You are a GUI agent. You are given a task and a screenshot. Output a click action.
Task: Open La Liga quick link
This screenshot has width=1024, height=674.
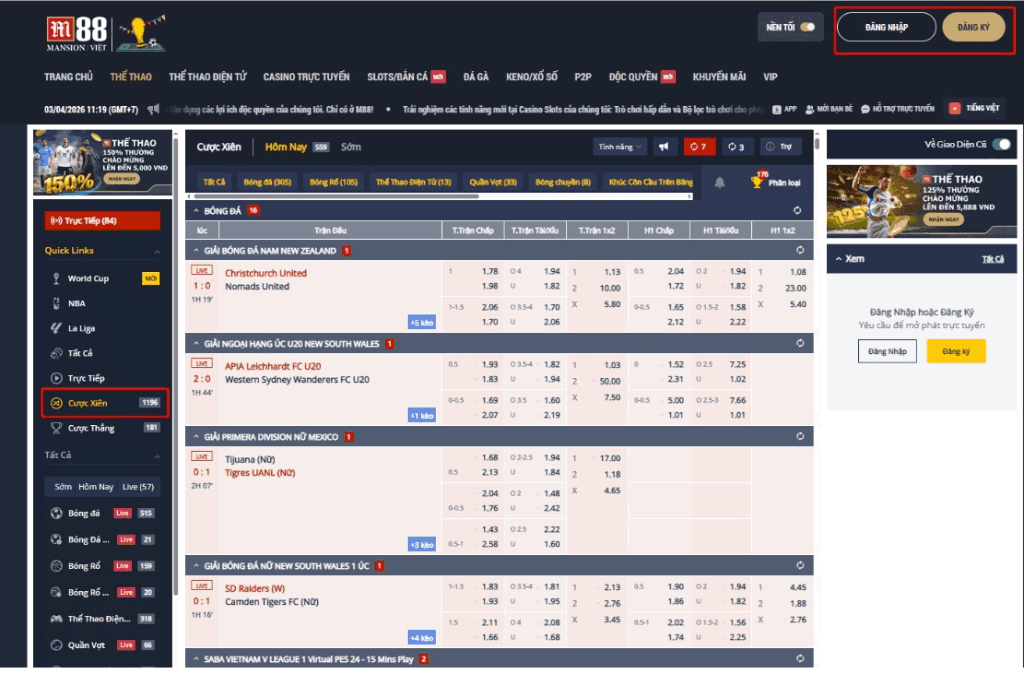pos(81,329)
